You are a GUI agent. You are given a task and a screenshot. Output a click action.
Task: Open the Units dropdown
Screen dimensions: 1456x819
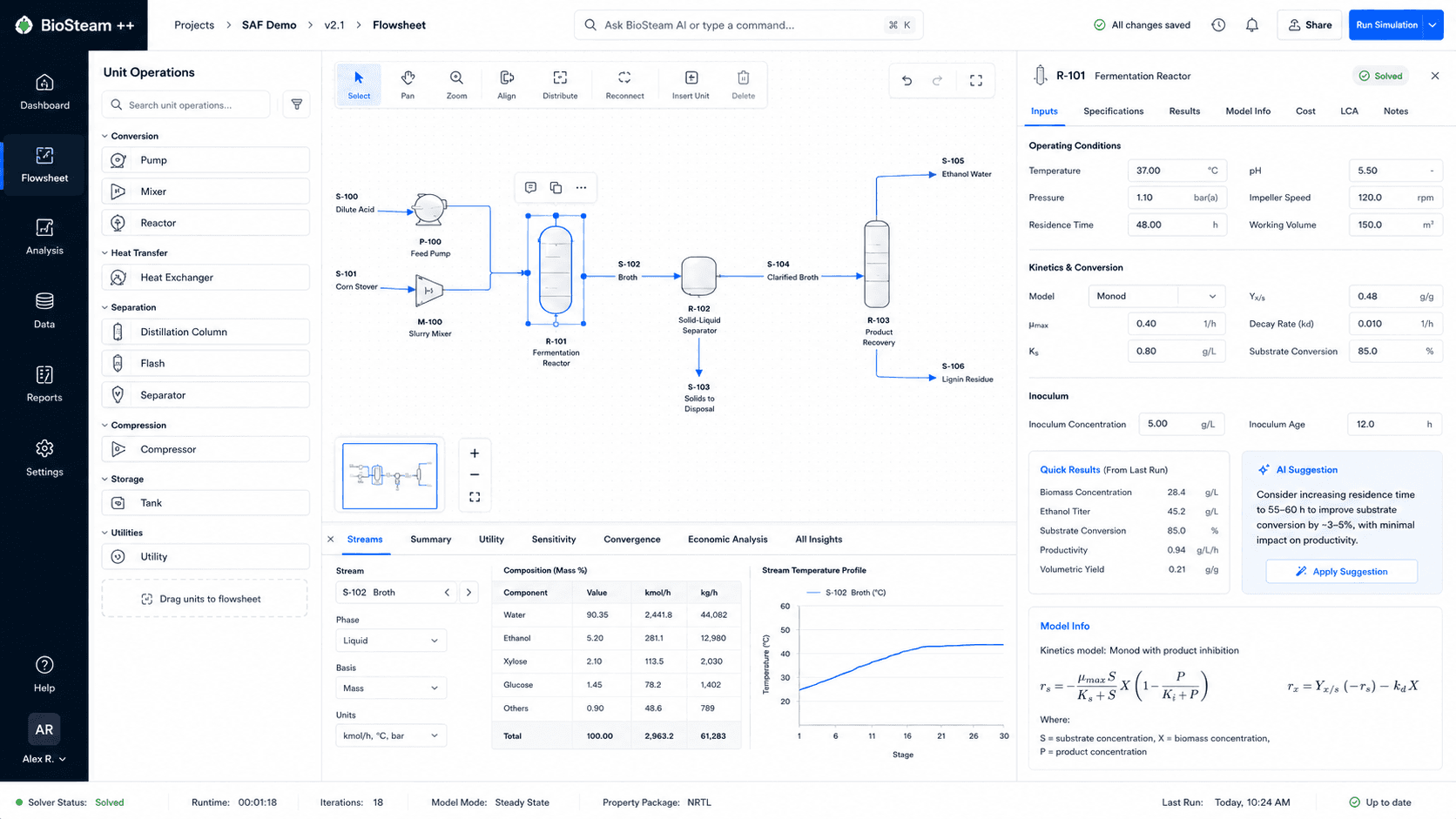click(x=391, y=735)
